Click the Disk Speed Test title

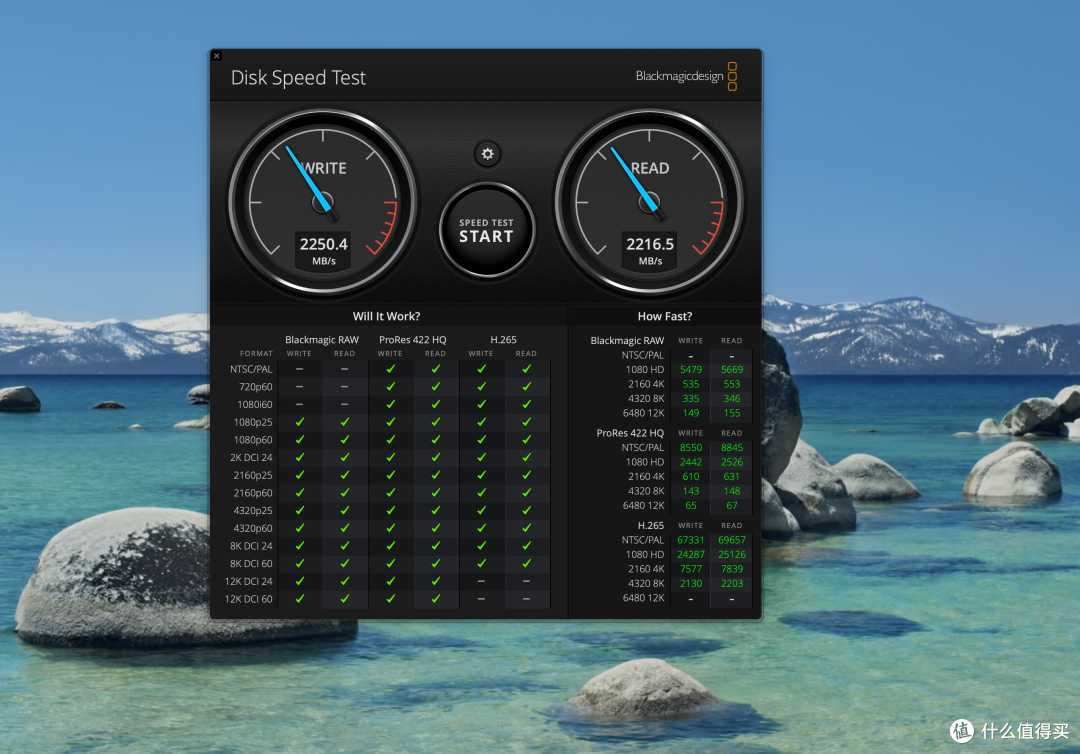[x=298, y=78]
